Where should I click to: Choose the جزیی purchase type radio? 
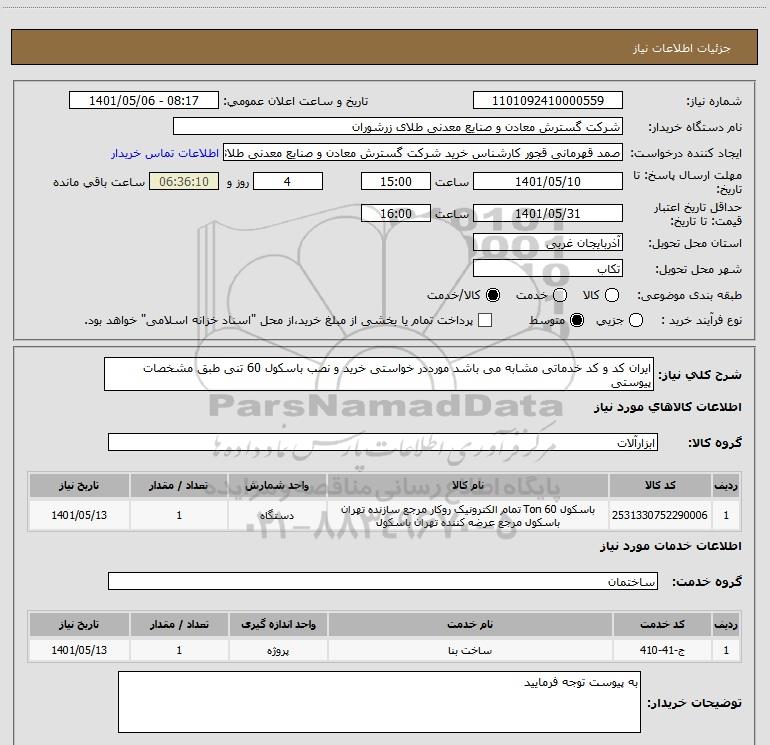pos(636,320)
